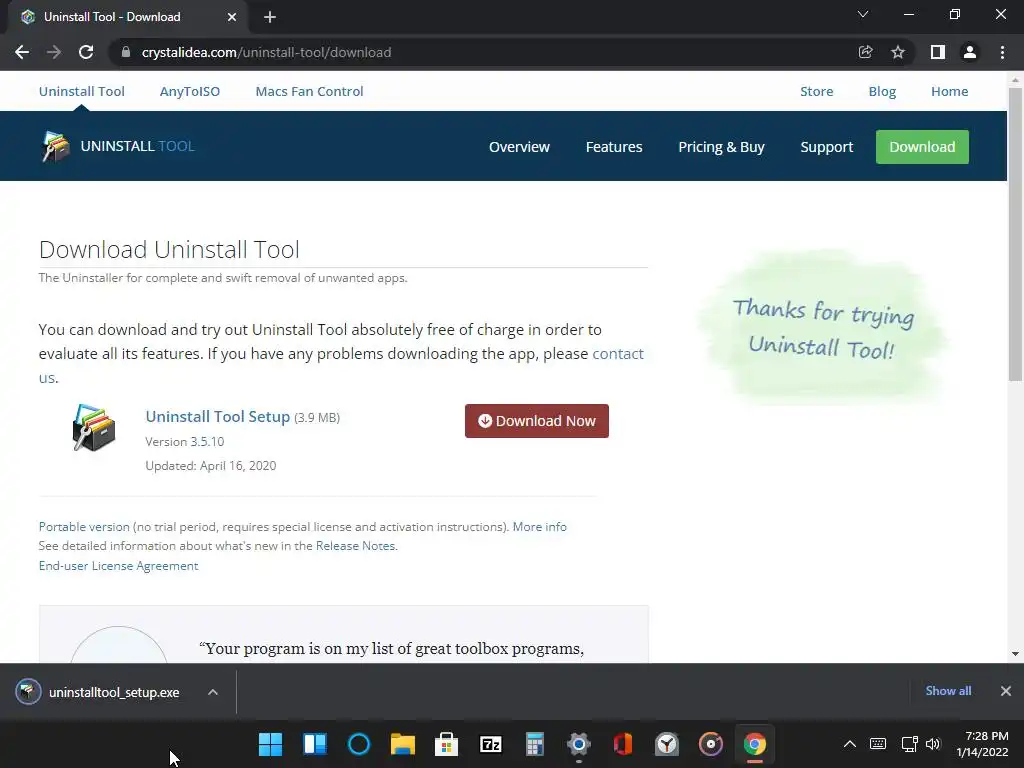Open Cortana from the taskbar
The image size is (1024, 768).
pos(359,744)
